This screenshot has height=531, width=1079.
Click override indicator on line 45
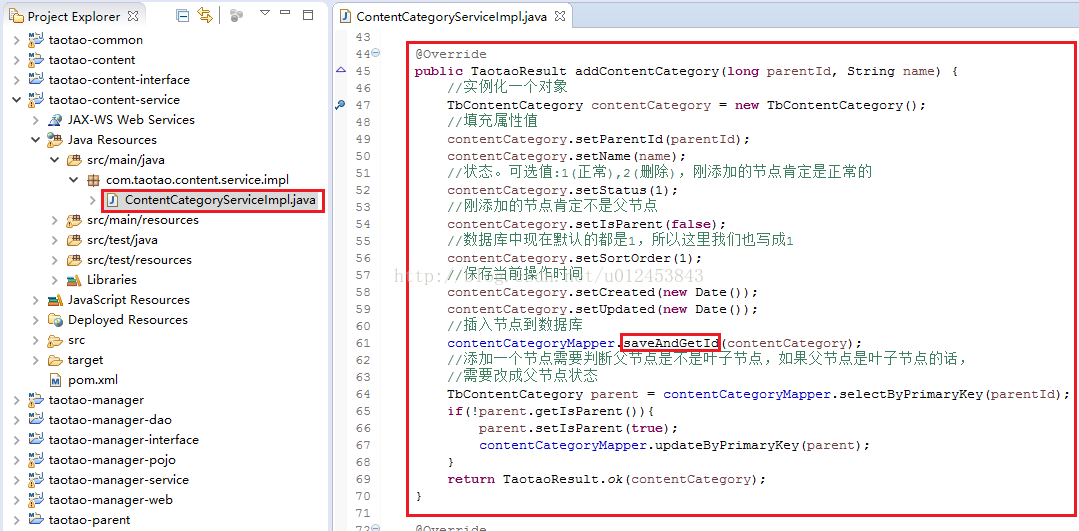(341, 70)
